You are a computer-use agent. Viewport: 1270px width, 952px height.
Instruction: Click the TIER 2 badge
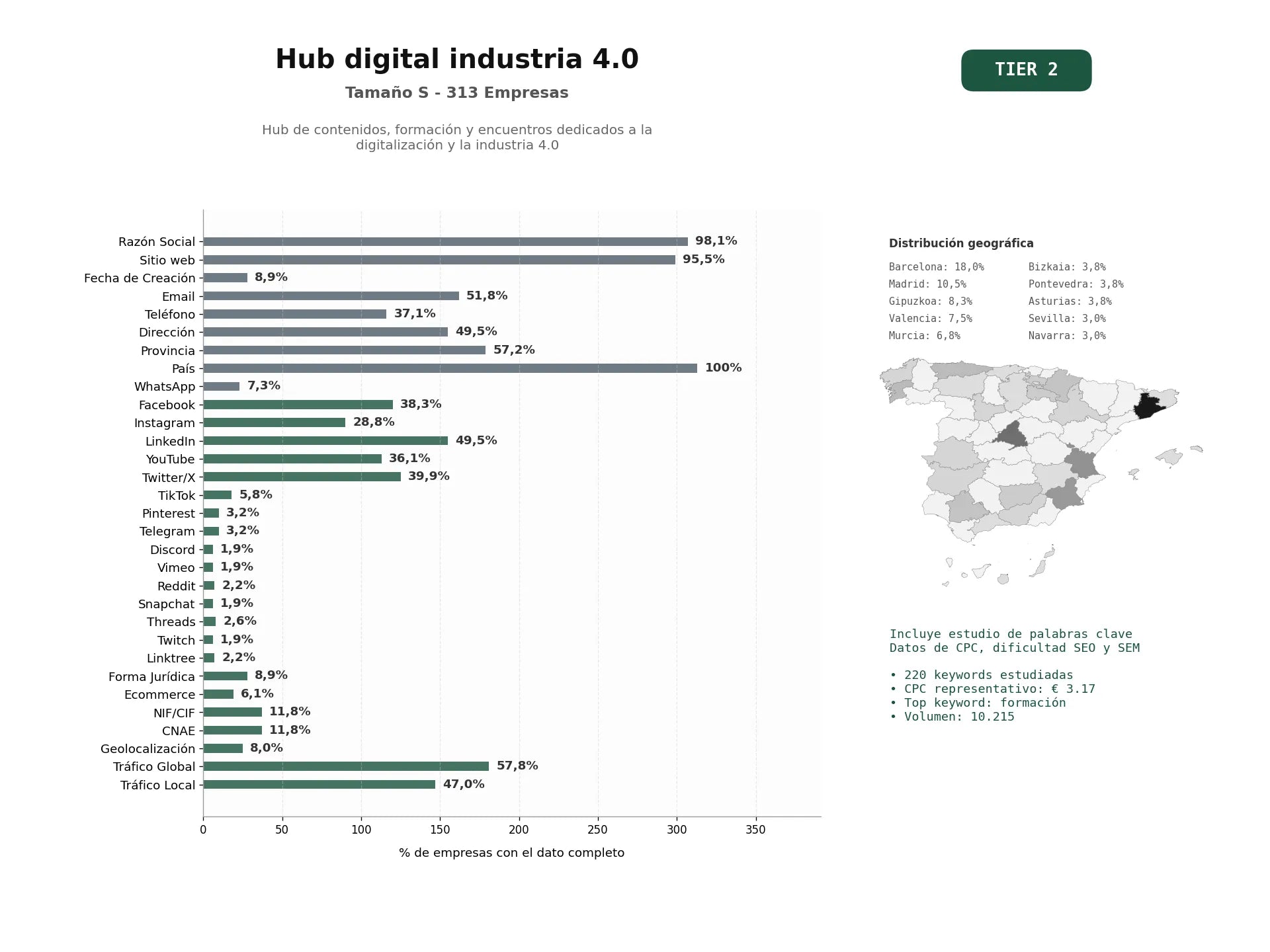point(1026,70)
